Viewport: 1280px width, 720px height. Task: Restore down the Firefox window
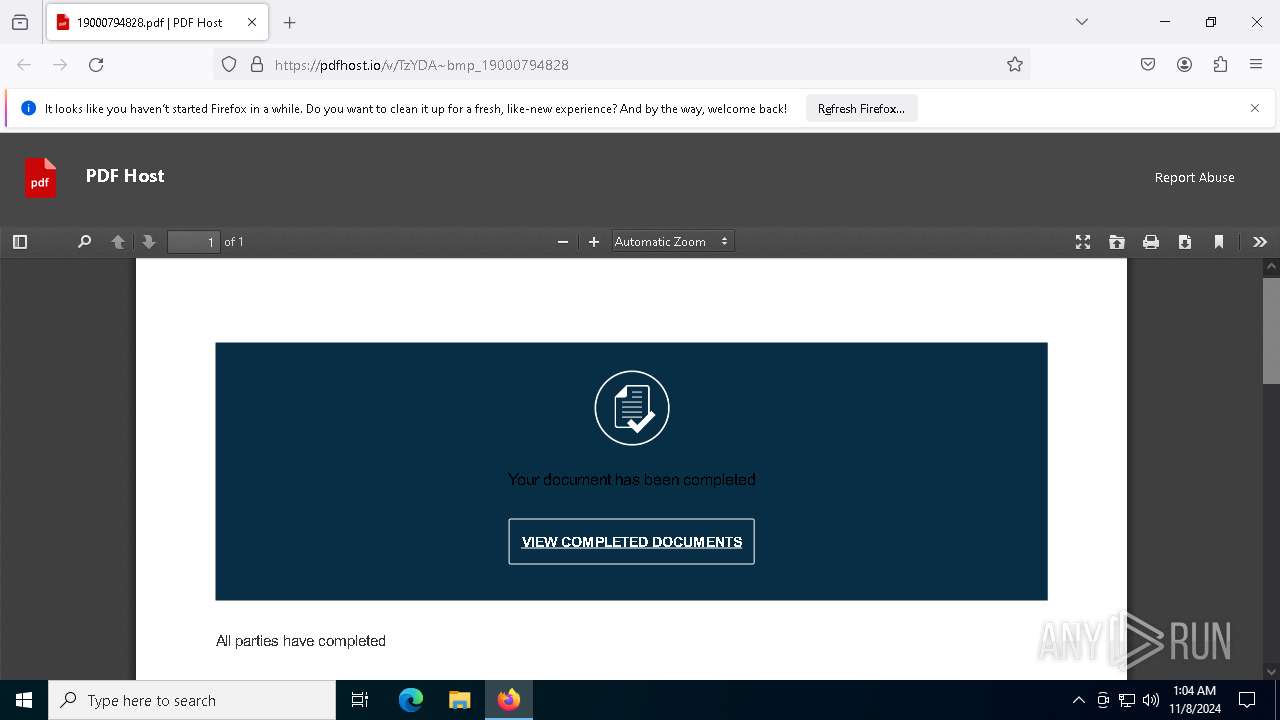[1211, 22]
